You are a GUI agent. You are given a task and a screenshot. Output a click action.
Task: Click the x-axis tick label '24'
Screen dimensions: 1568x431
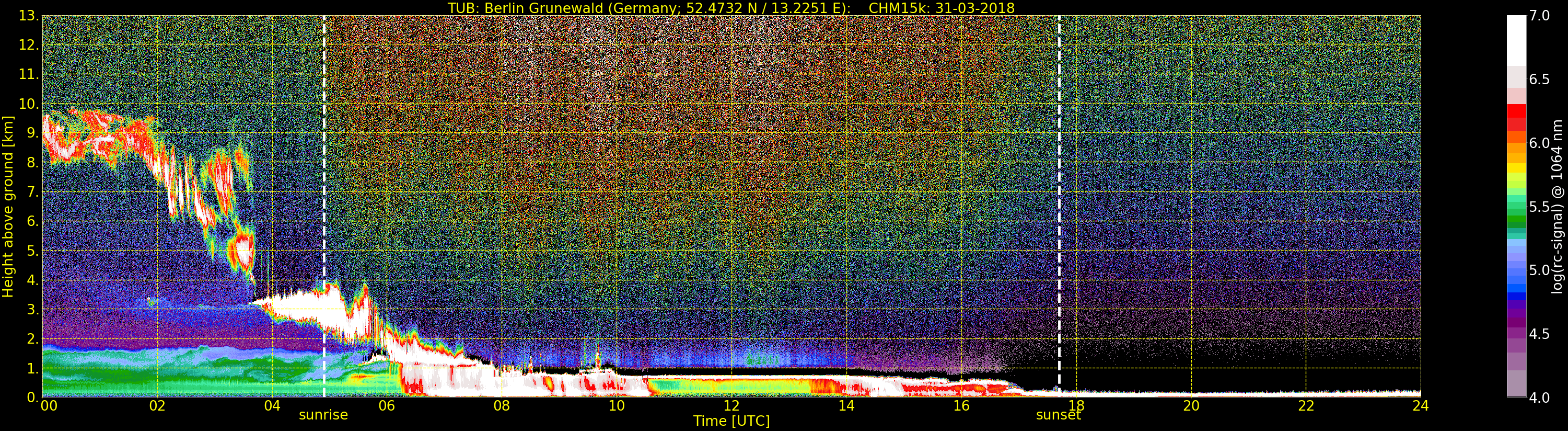[1421, 405]
